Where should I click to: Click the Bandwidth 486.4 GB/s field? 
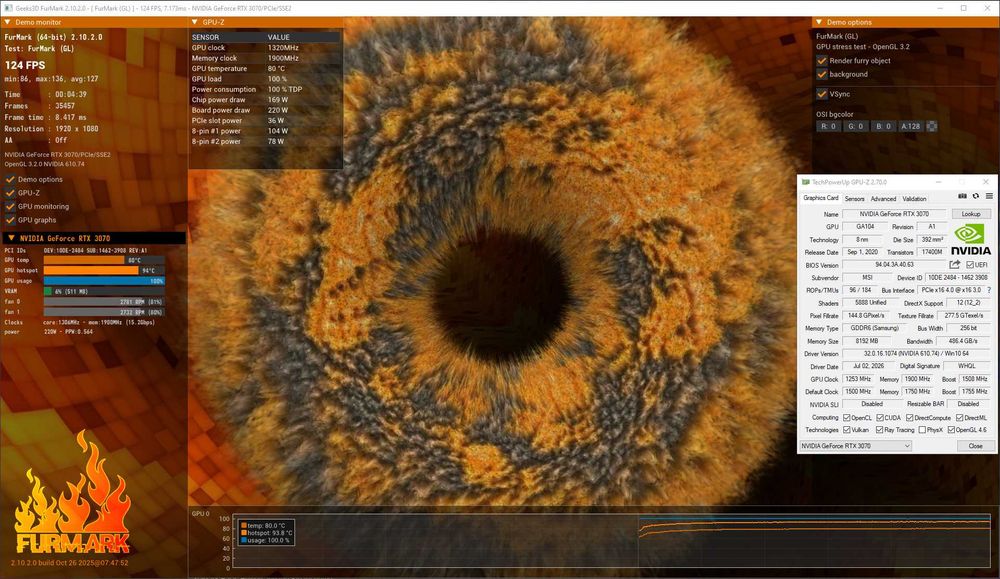[x=962, y=341]
